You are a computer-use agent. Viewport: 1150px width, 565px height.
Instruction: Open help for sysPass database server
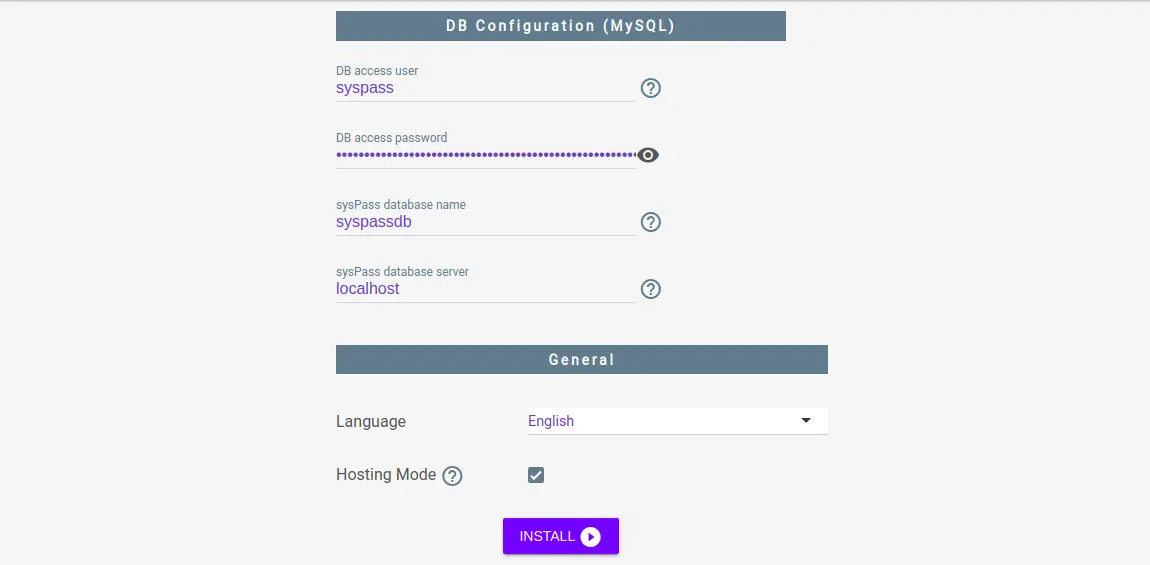tap(651, 289)
